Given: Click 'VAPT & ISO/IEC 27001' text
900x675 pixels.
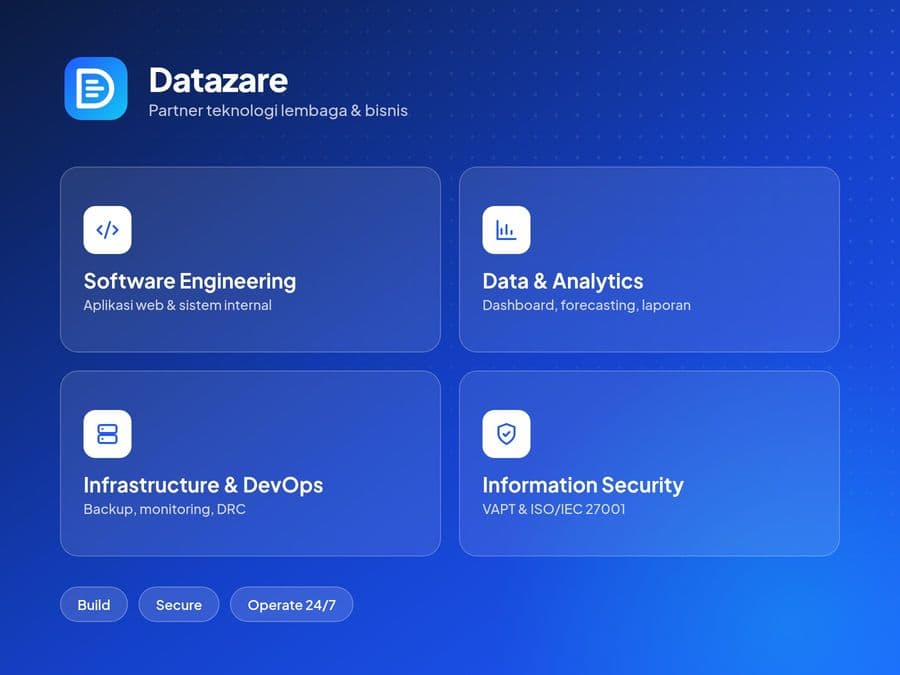Looking at the screenshot, I should click(554, 509).
